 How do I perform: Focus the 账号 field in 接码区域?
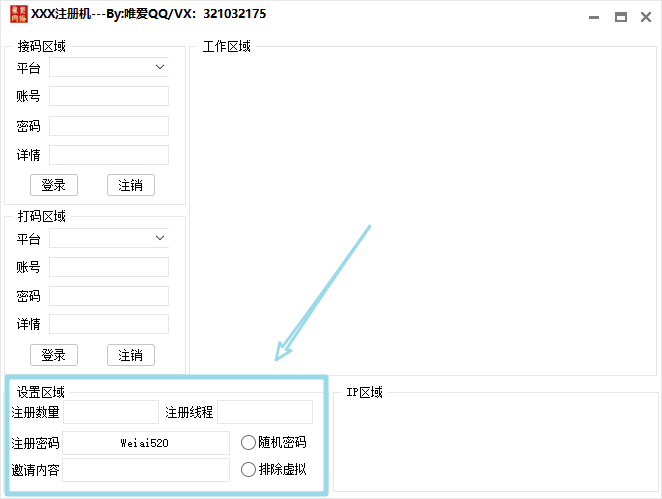(109, 96)
